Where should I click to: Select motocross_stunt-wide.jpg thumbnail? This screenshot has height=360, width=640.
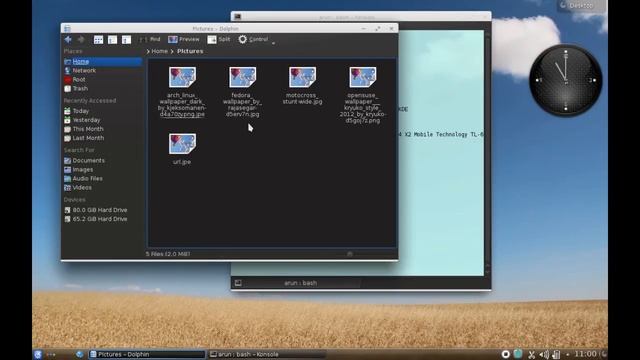(302, 77)
